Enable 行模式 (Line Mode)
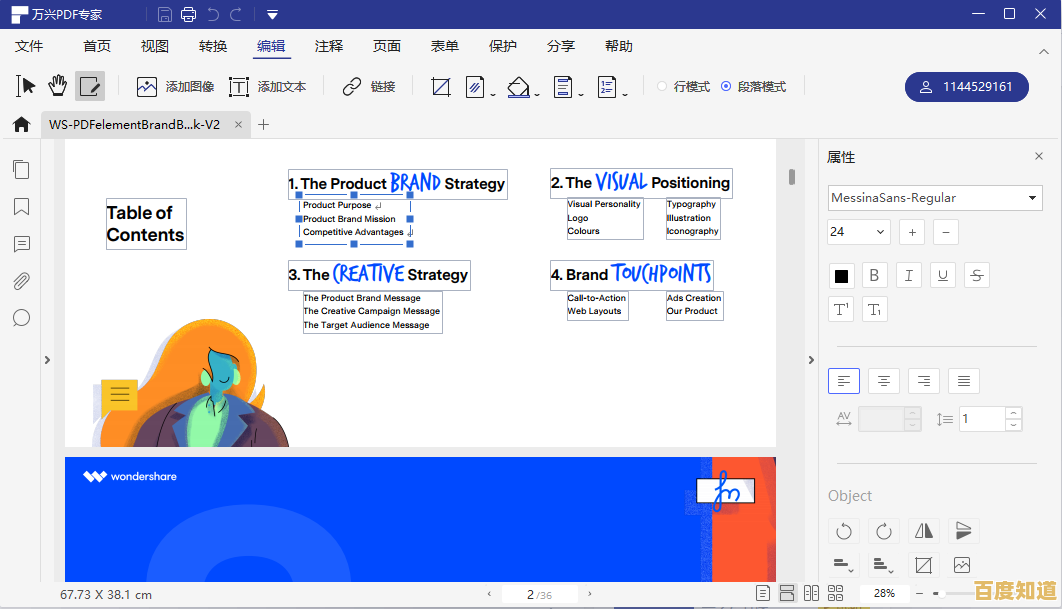This screenshot has width=1062, height=609. [683, 86]
